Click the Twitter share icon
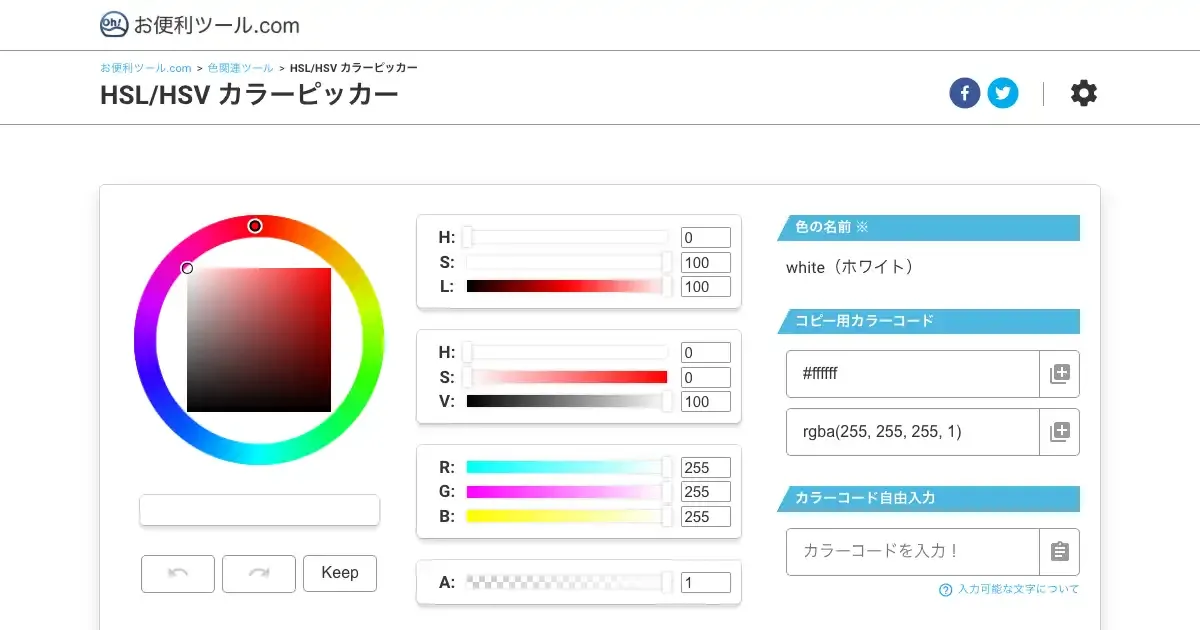This screenshot has width=1200, height=630. point(1002,94)
